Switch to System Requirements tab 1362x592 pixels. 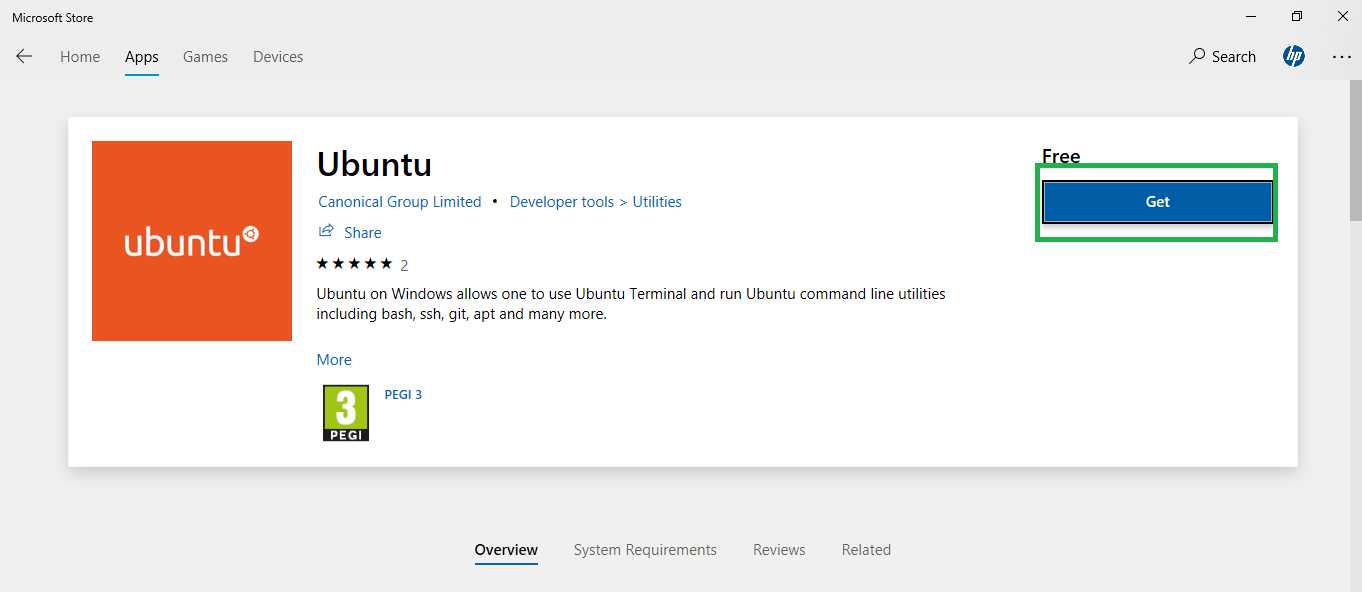click(645, 550)
